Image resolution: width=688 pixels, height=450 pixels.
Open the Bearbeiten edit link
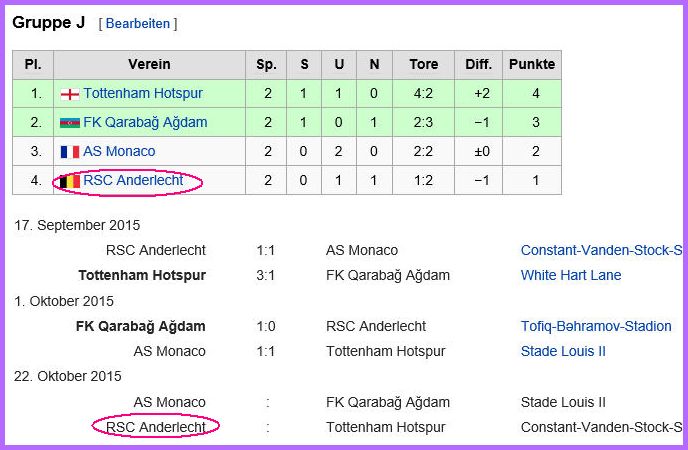138,24
